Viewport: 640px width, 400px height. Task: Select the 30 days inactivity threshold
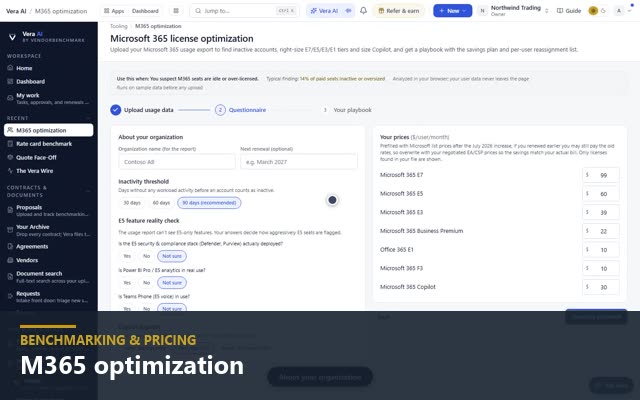click(132, 203)
